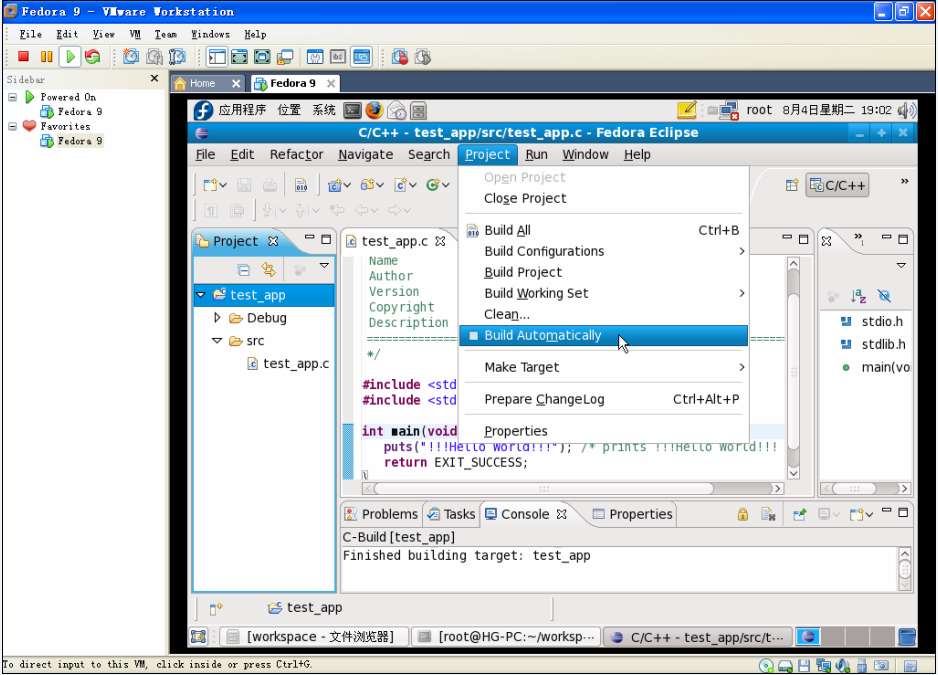938x675 pixels.
Task: Toggle VMware full screen mode icon
Action: [x=262, y=57]
